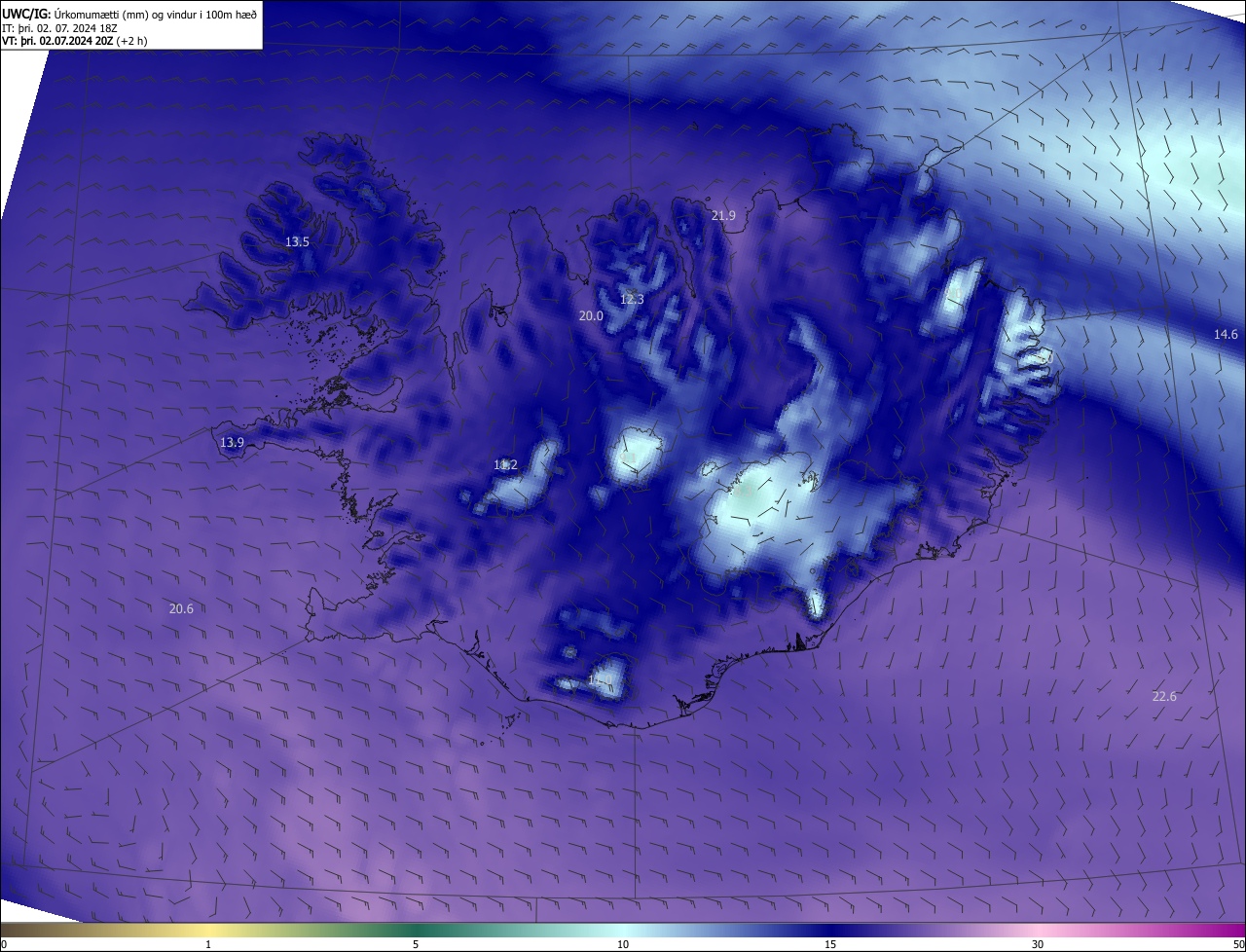Click the 11.0 value label near the south coast

(601, 679)
